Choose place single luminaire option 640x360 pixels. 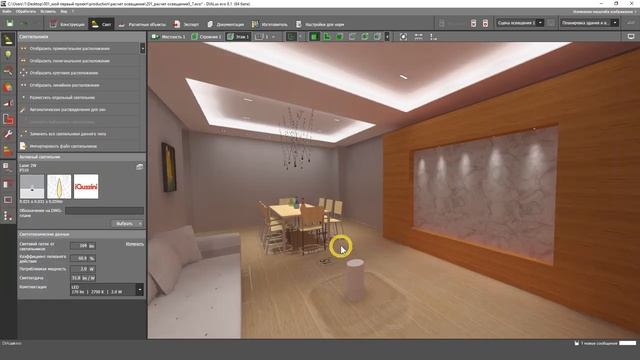click(x=79, y=98)
